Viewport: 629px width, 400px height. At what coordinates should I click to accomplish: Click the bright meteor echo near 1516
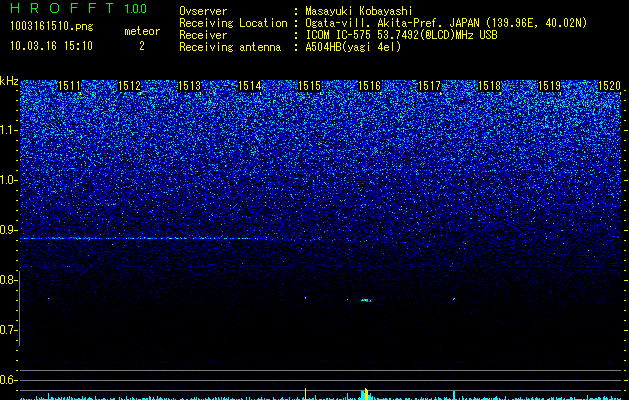[366, 300]
